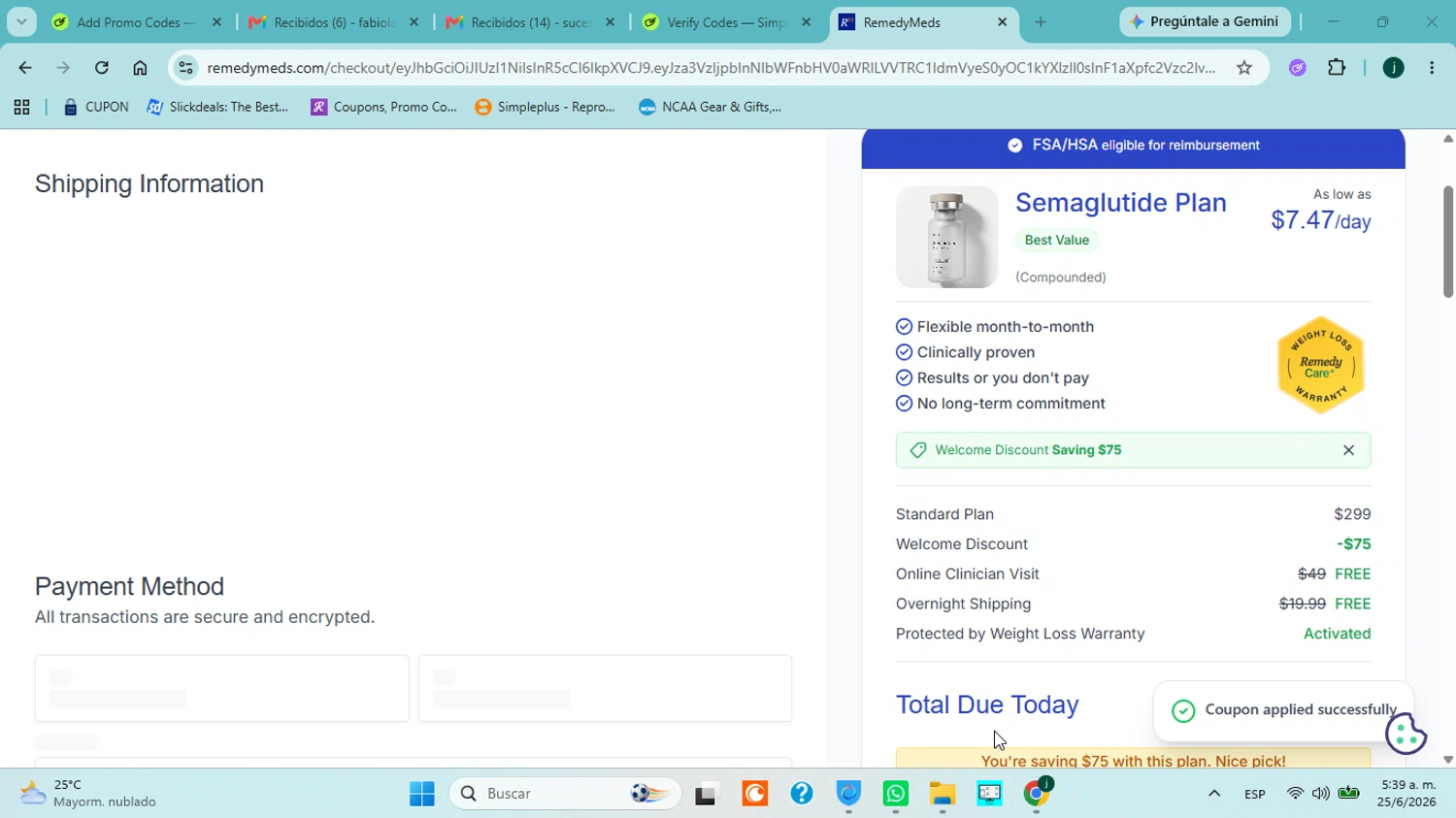Open WhatsApp from the taskbar
The width and height of the screenshot is (1456, 818).
(x=895, y=794)
